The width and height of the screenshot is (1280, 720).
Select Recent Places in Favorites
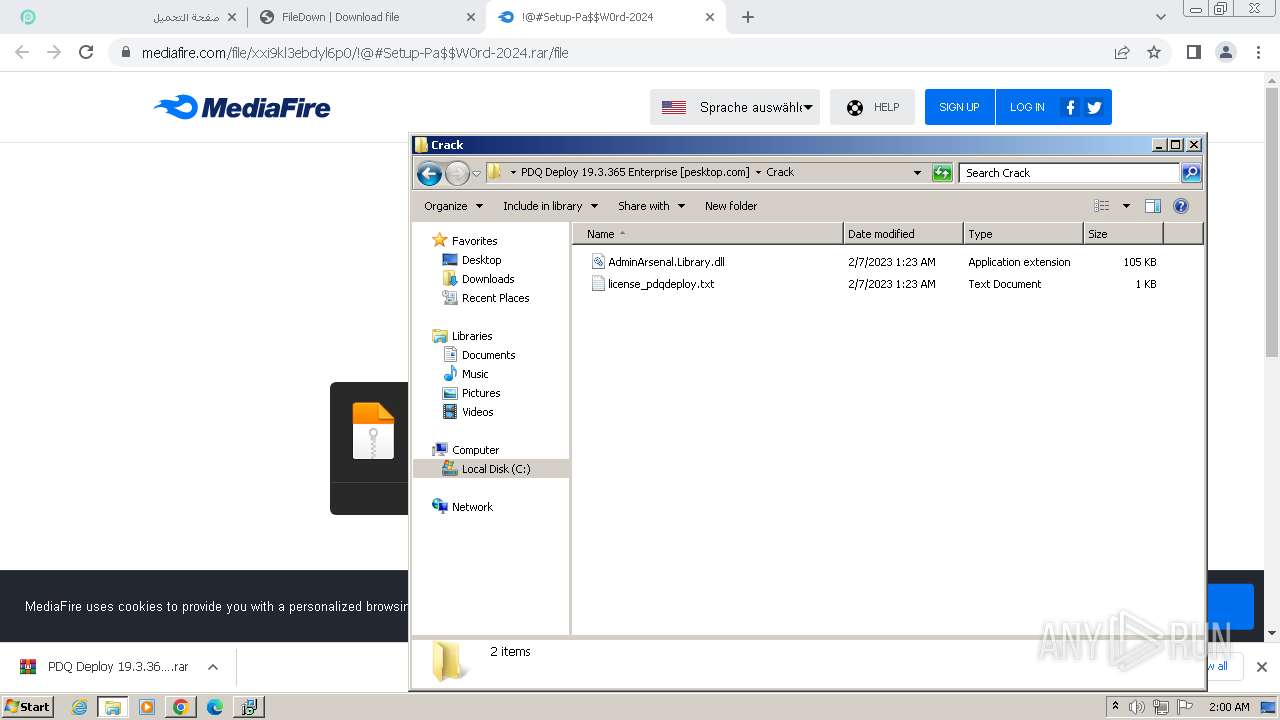[495, 298]
